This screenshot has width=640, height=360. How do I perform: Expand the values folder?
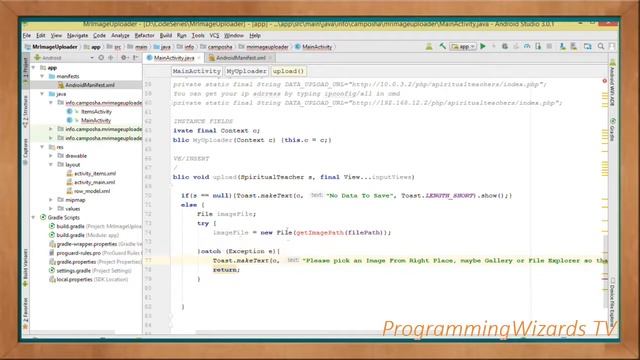tap(51, 209)
